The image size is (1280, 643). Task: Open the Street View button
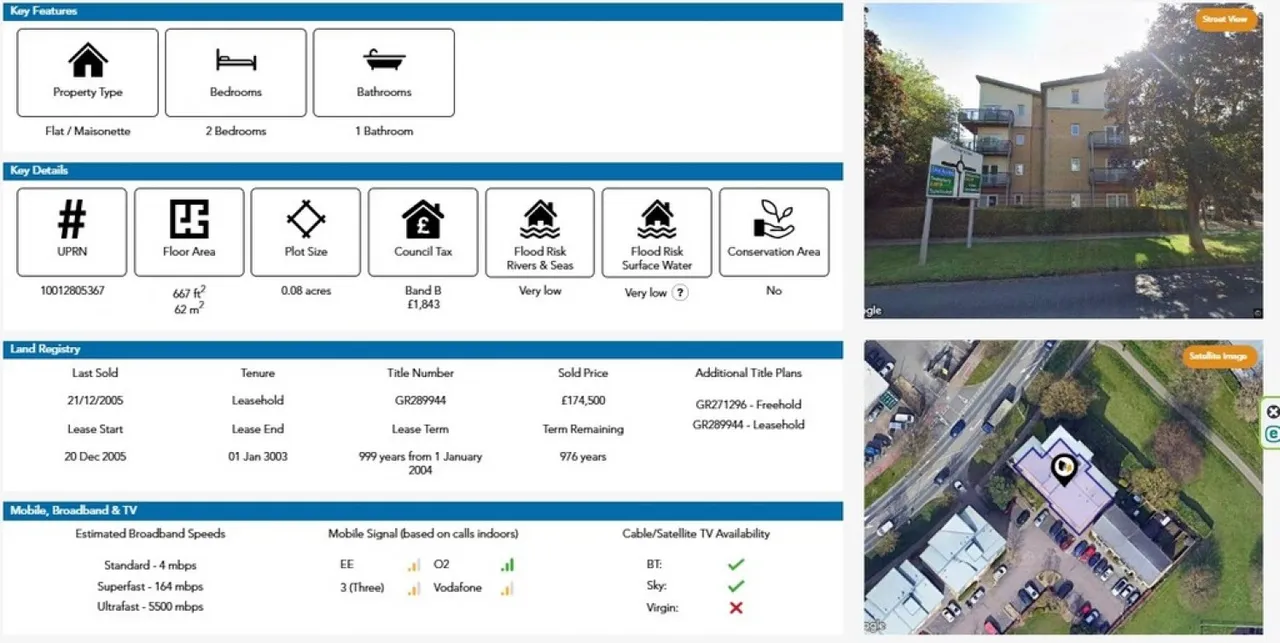pos(1225,19)
